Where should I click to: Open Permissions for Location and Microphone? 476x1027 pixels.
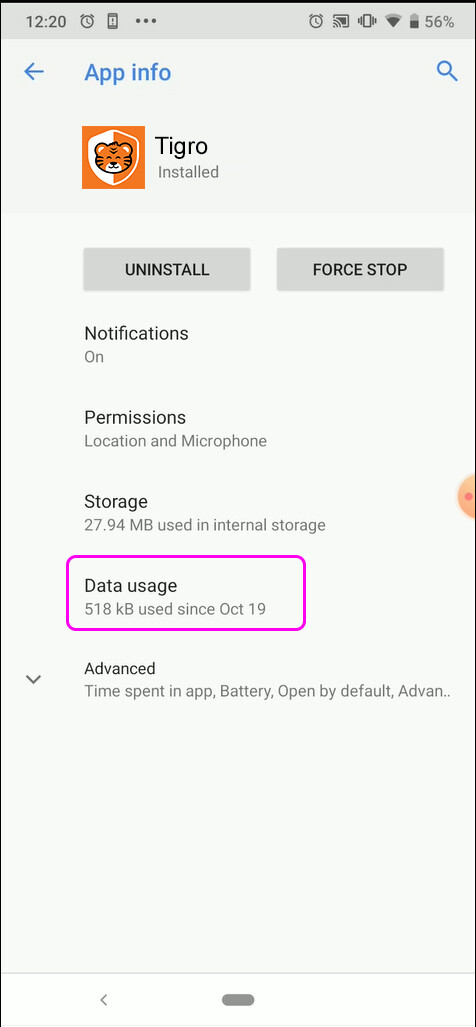click(238, 428)
